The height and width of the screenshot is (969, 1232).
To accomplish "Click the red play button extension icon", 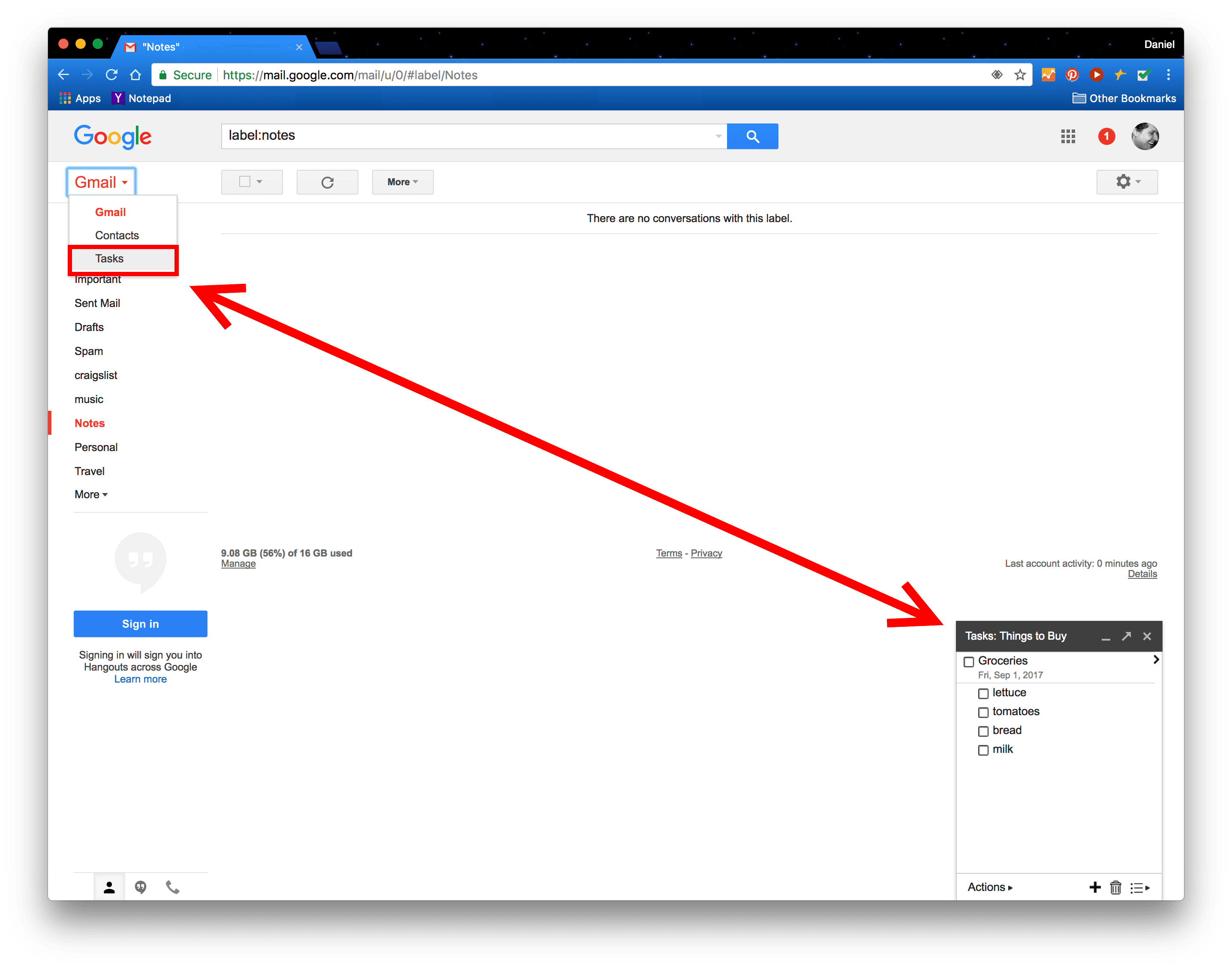I will pos(1097,75).
